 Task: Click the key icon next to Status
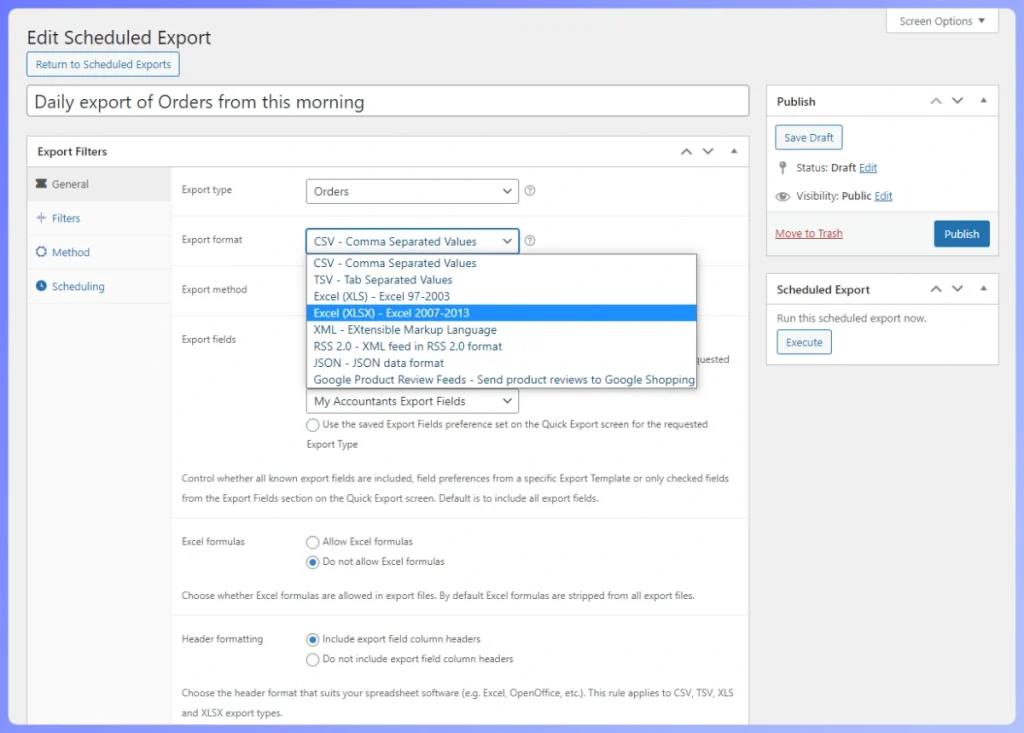(783, 168)
